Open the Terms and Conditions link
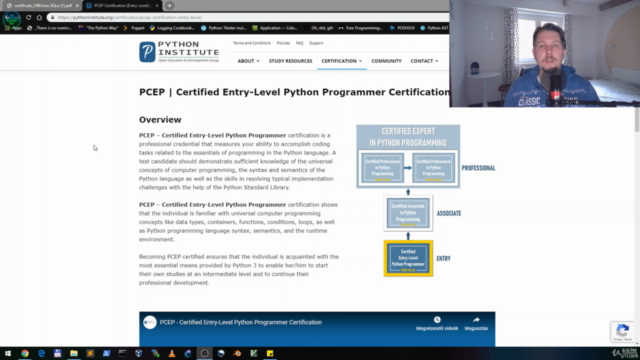 (252, 43)
